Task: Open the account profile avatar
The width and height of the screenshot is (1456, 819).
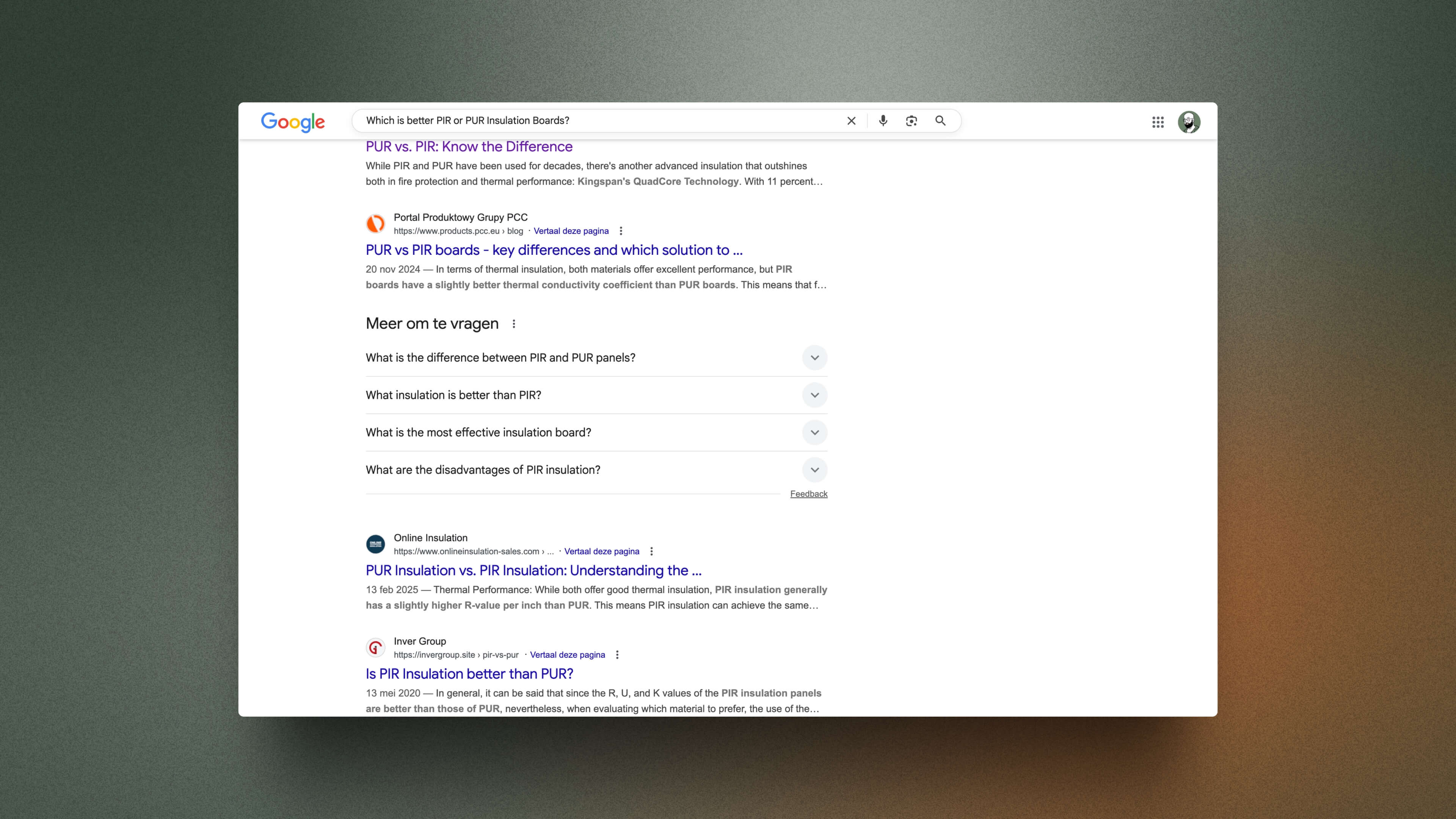Action: (1189, 122)
